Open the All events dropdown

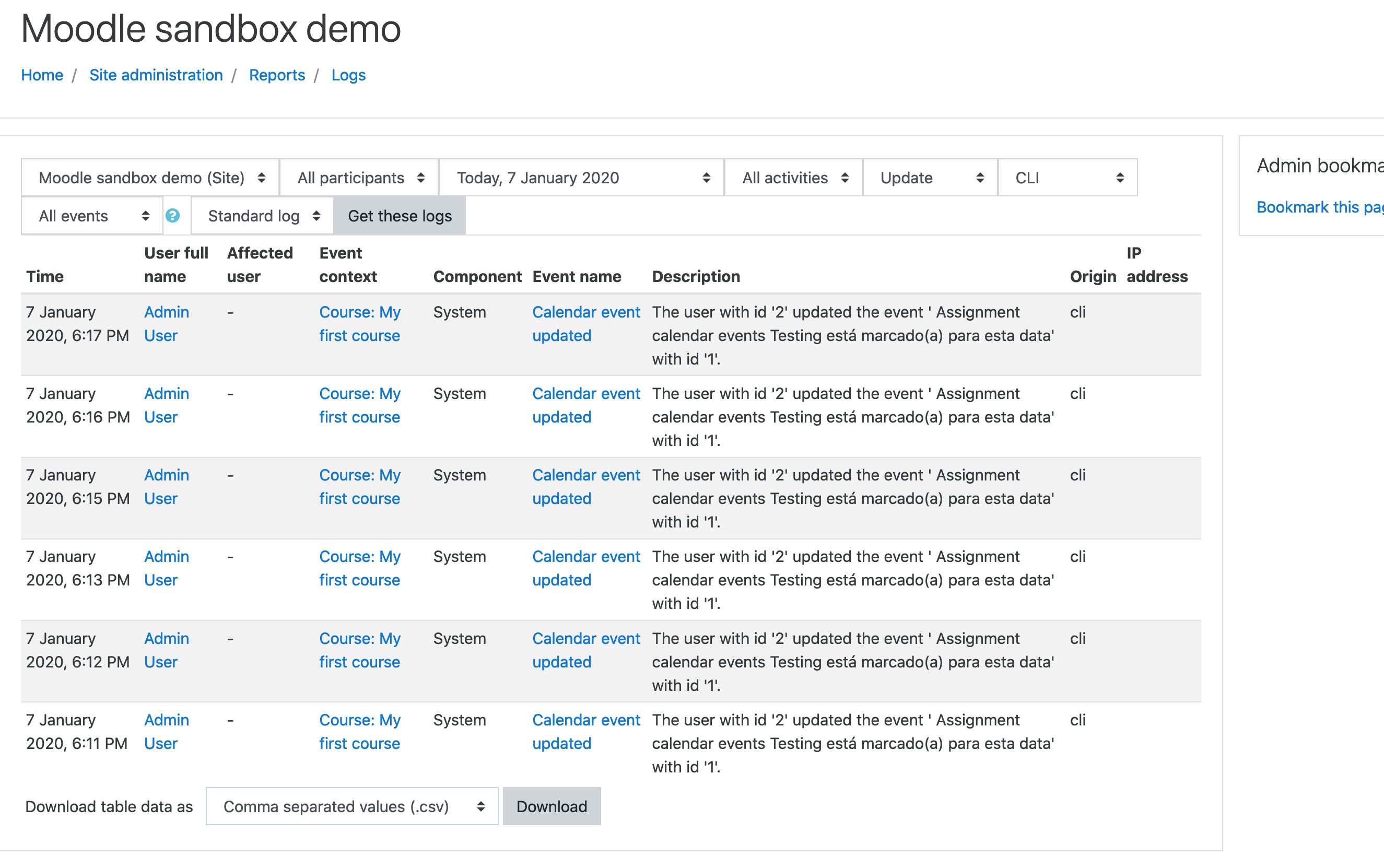click(92, 216)
